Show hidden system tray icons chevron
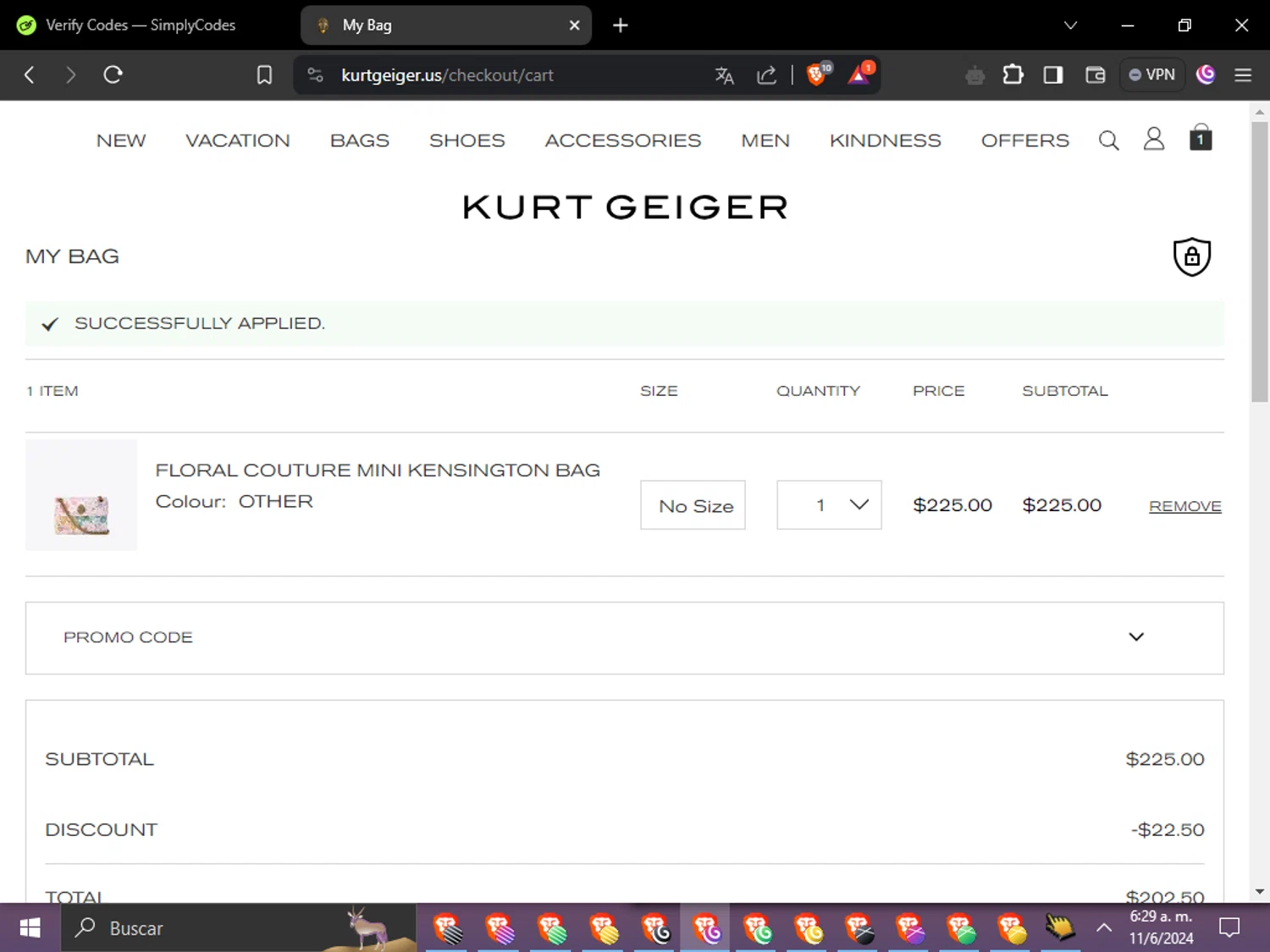1270x952 pixels. click(x=1104, y=928)
